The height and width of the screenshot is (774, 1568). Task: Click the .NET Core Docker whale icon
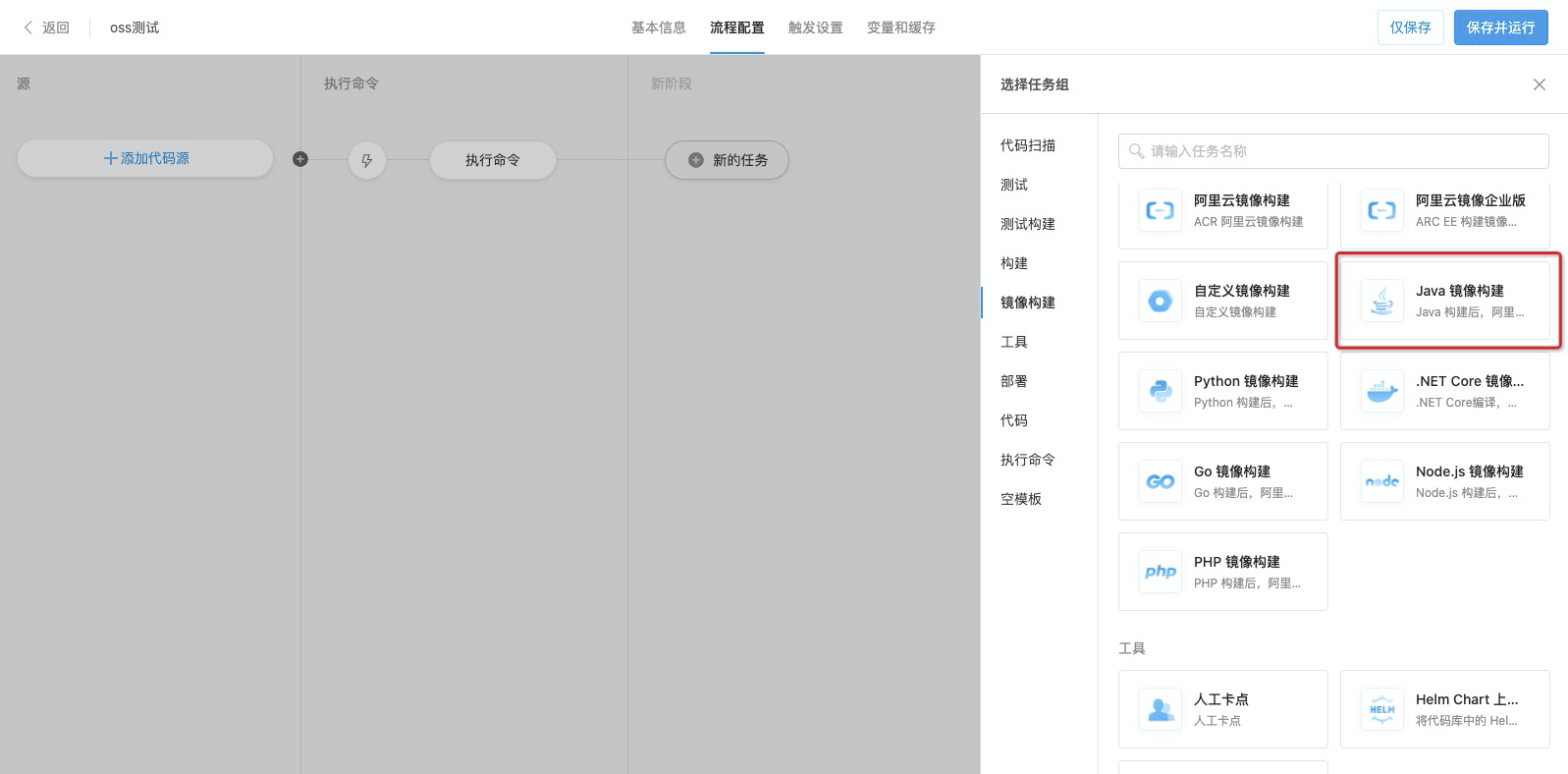[1382, 391]
